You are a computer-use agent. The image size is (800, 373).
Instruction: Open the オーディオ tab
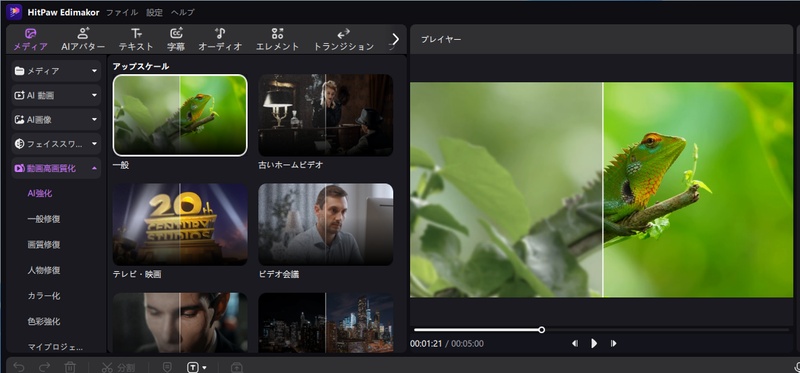point(220,40)
